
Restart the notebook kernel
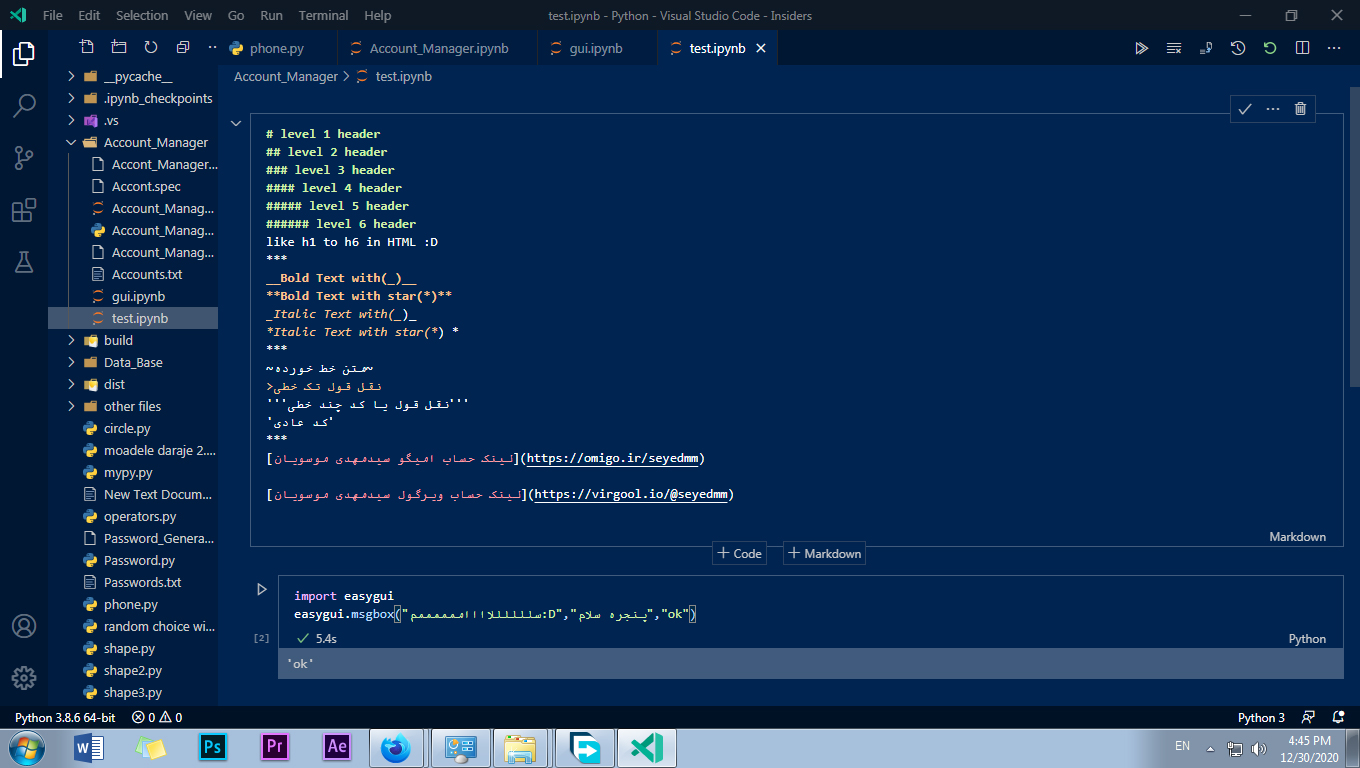point(1270,48)
